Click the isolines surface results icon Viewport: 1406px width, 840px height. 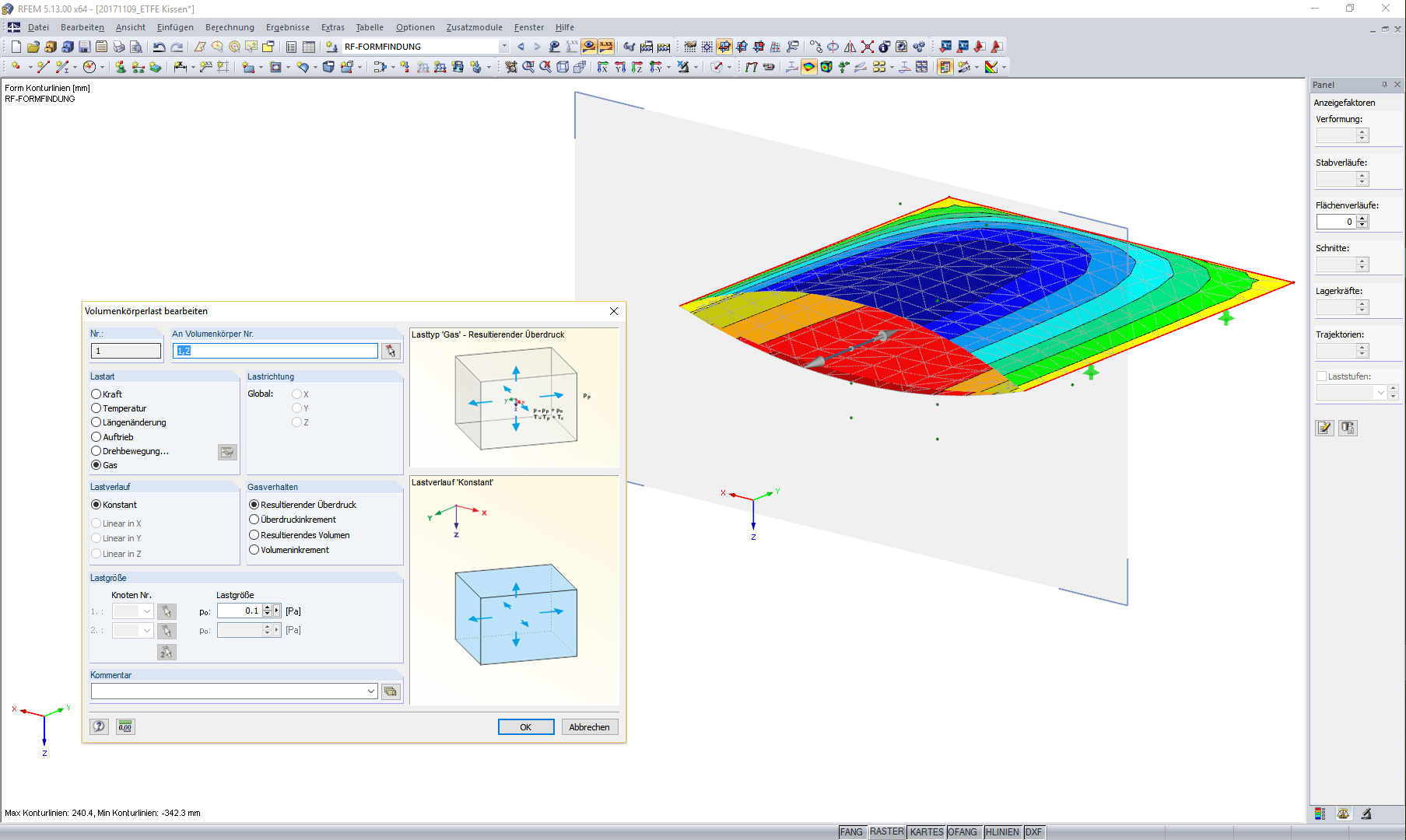[809, 67]
